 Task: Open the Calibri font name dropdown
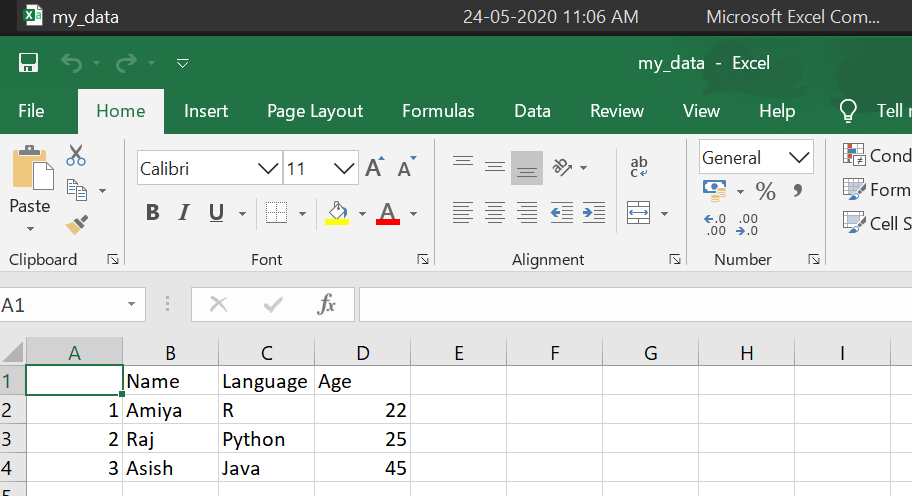pyautogui.click(x=268, y=168)
